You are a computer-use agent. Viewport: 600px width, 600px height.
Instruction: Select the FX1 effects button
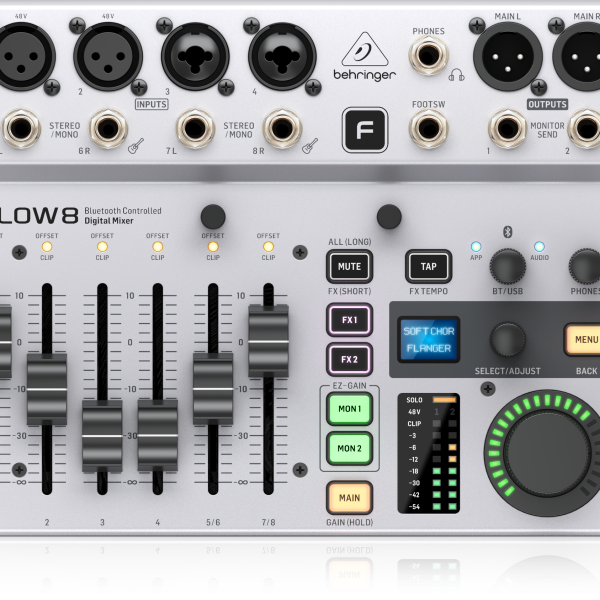coord(349,320)
